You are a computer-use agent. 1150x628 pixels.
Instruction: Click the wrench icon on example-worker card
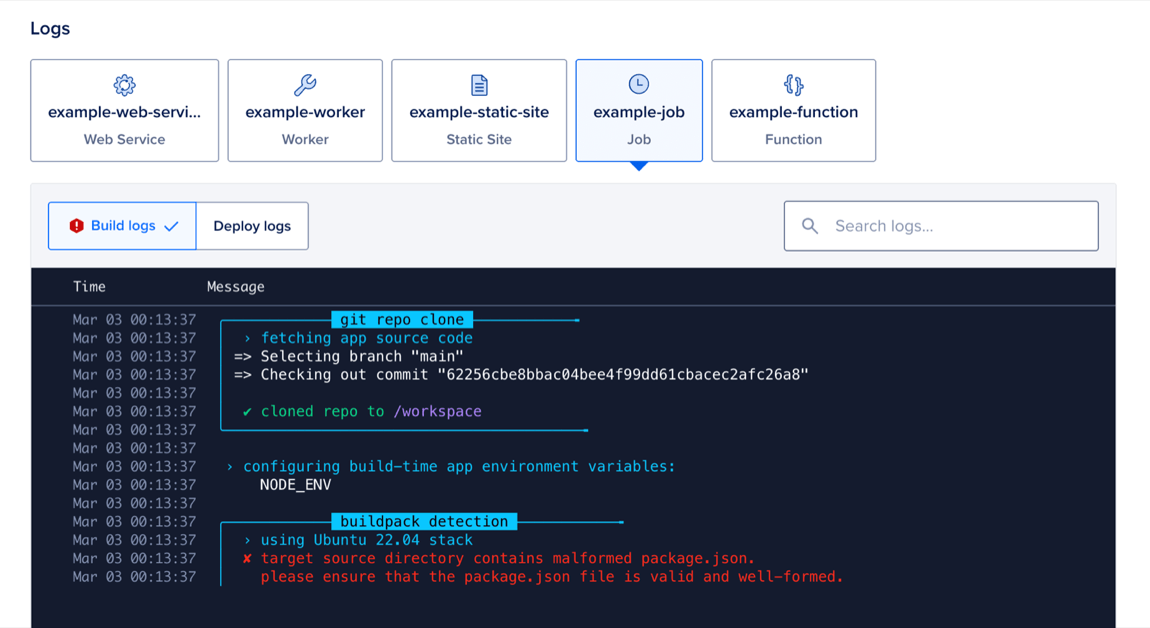pos(304,85)
